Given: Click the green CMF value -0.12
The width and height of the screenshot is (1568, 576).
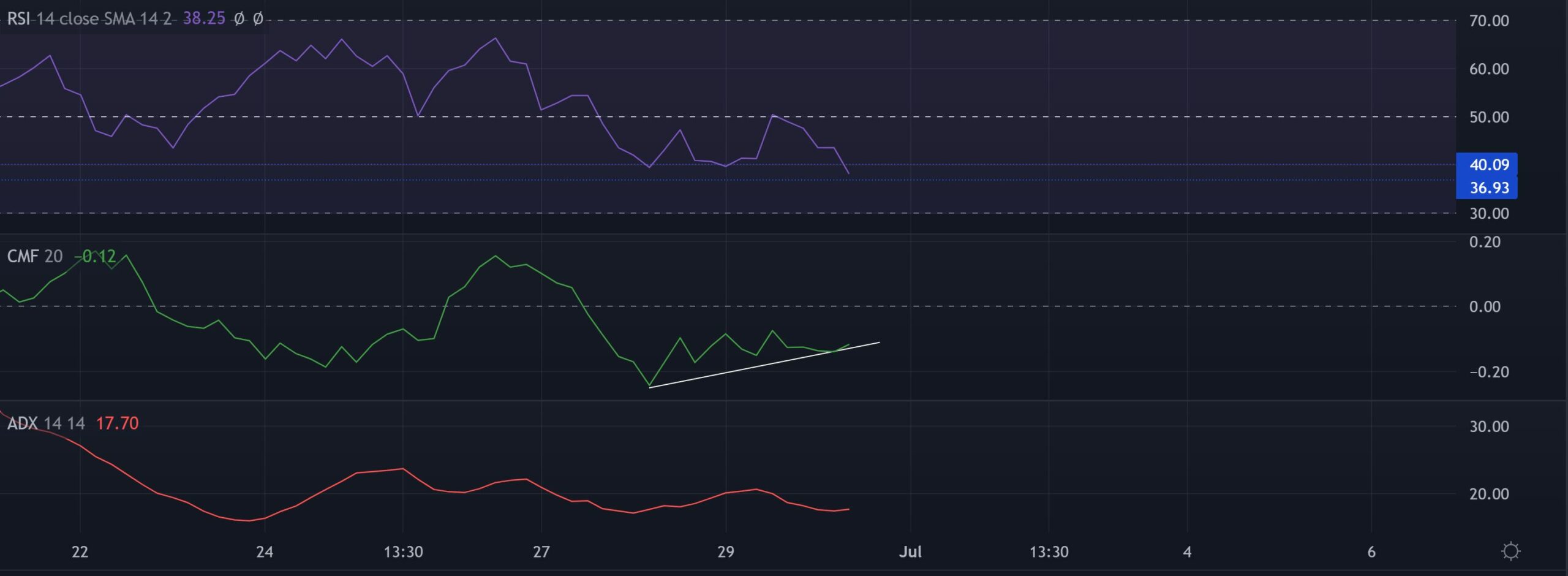Looking at the screenshot, I should click(x=95, y=256).
